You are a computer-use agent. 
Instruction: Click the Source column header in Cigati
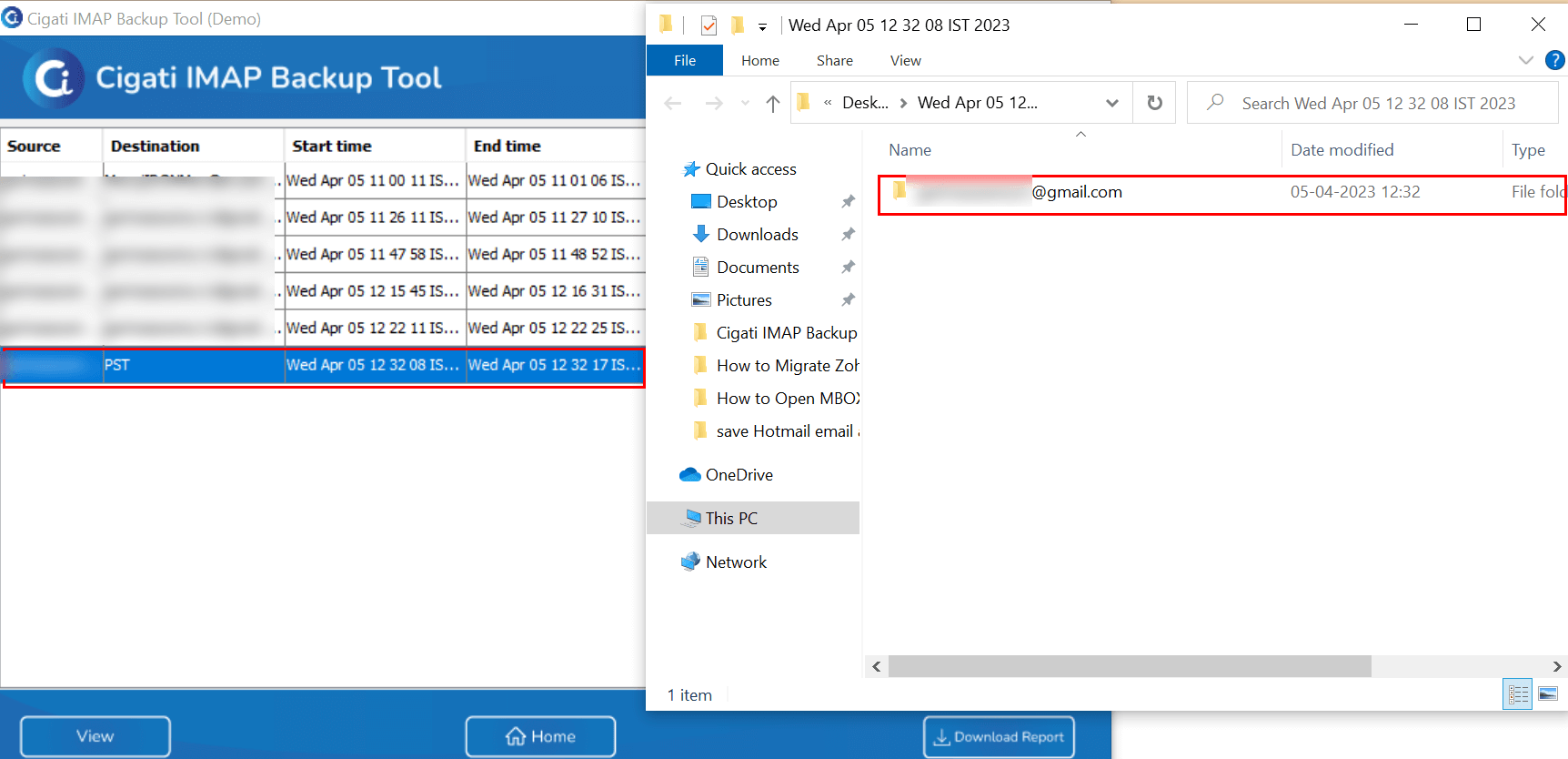tap(51, 146)
